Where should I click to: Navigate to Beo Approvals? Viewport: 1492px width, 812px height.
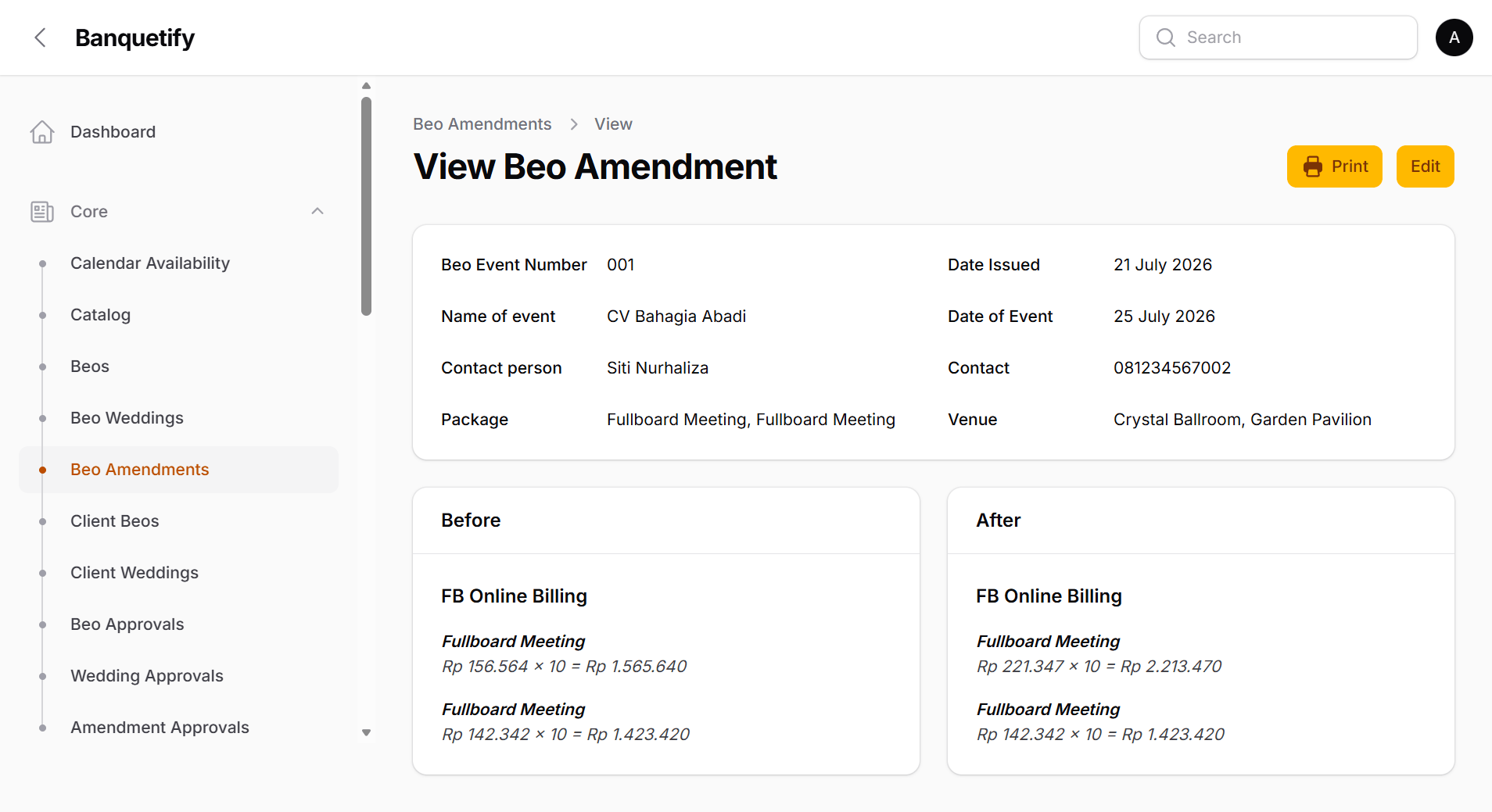127,624
